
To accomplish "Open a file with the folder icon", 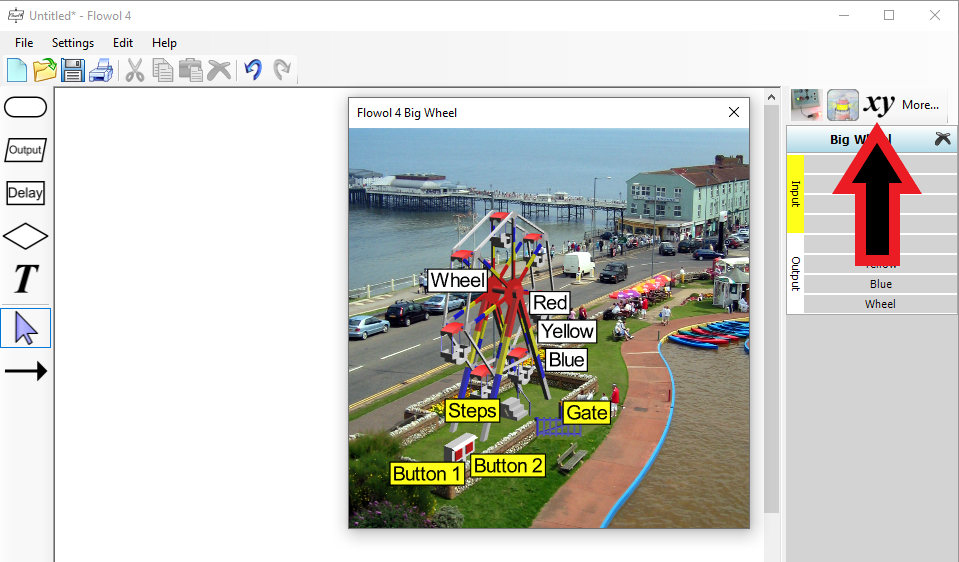I will (x=45, y=70).
